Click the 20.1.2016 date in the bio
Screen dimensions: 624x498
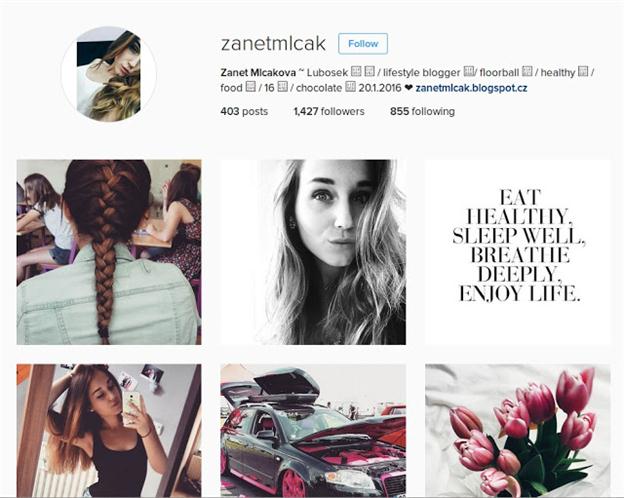click(380, 88)
